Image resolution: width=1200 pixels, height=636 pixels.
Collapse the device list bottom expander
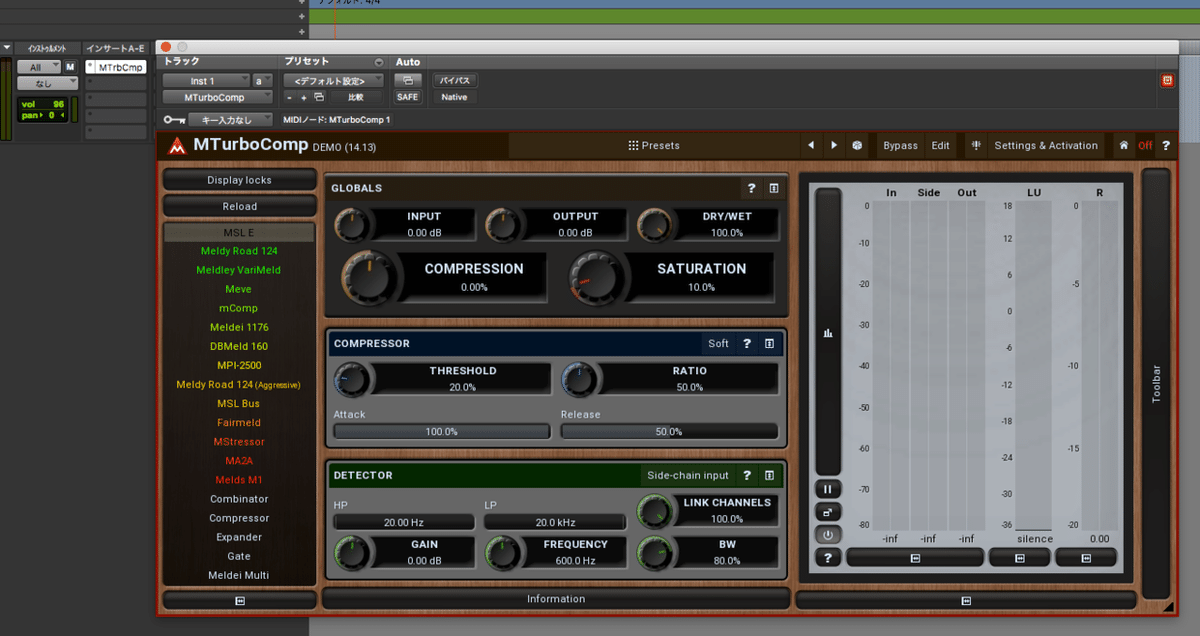(240, 600)
